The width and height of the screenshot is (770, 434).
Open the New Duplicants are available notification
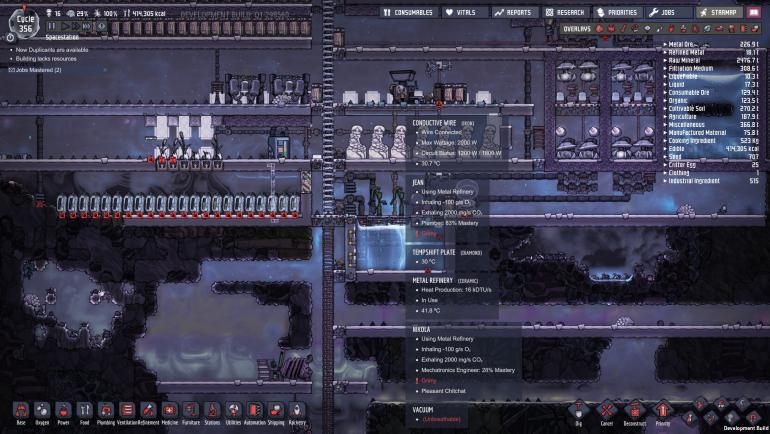(x=45, y=49)
